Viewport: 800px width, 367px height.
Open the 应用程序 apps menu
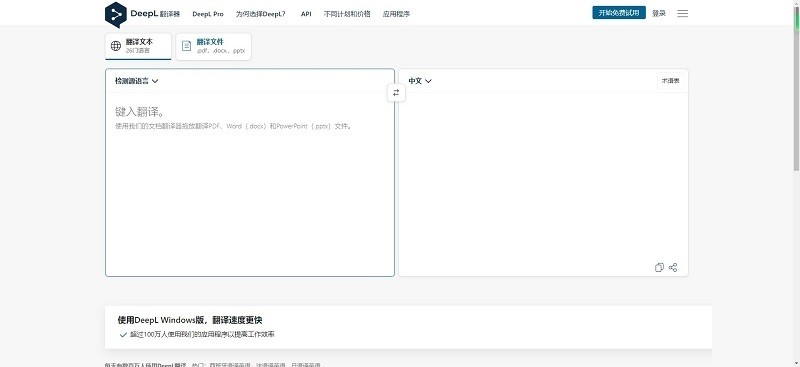[396, 14]
